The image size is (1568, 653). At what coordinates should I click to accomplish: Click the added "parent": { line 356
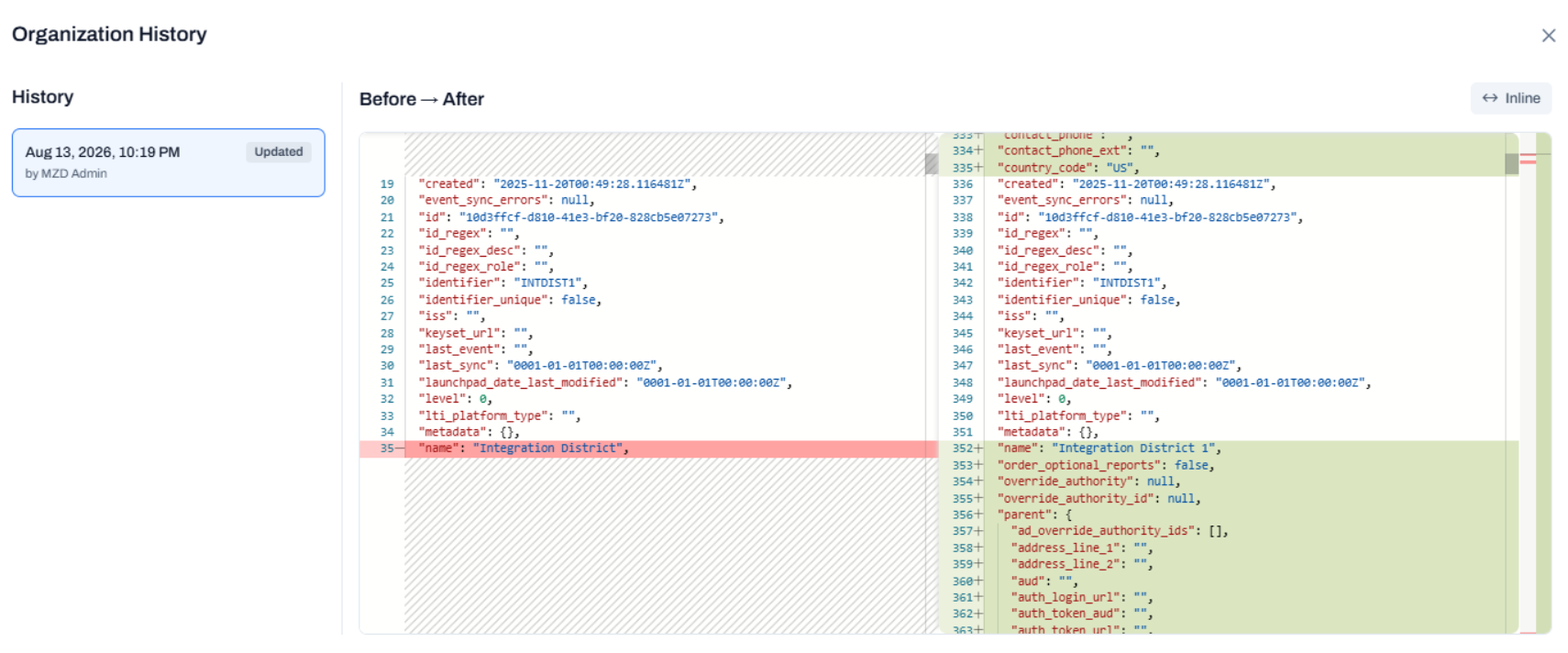coord(1033,515)
